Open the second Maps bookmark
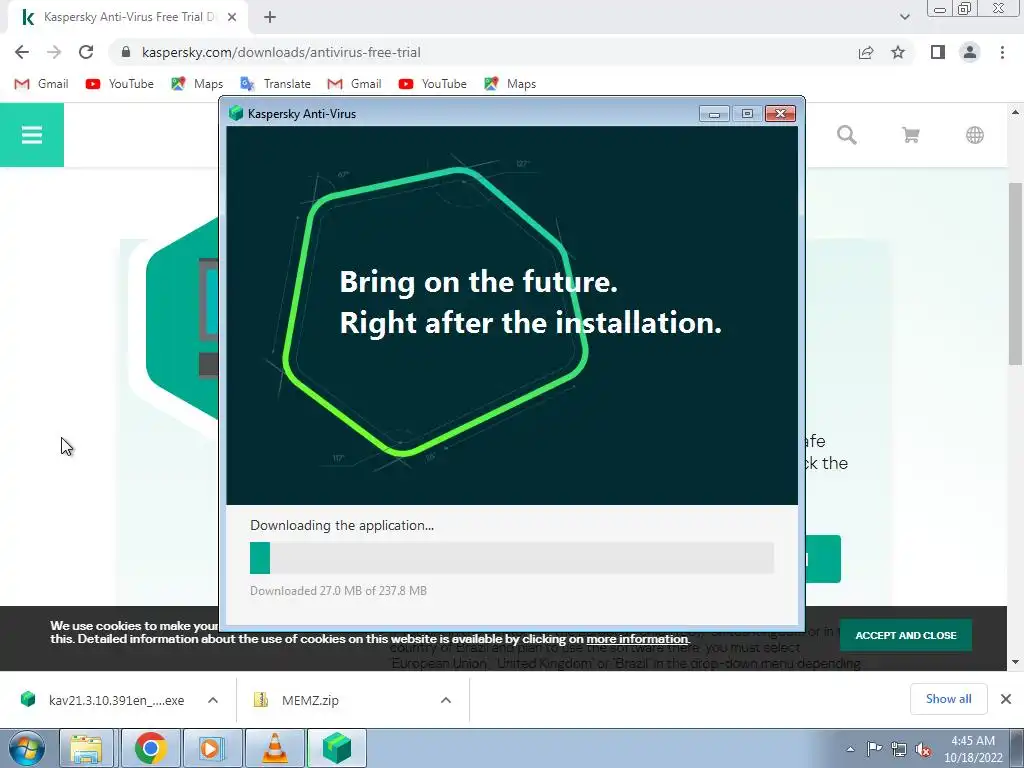The height and width of the screenshot is (768, 1024). 509,84
